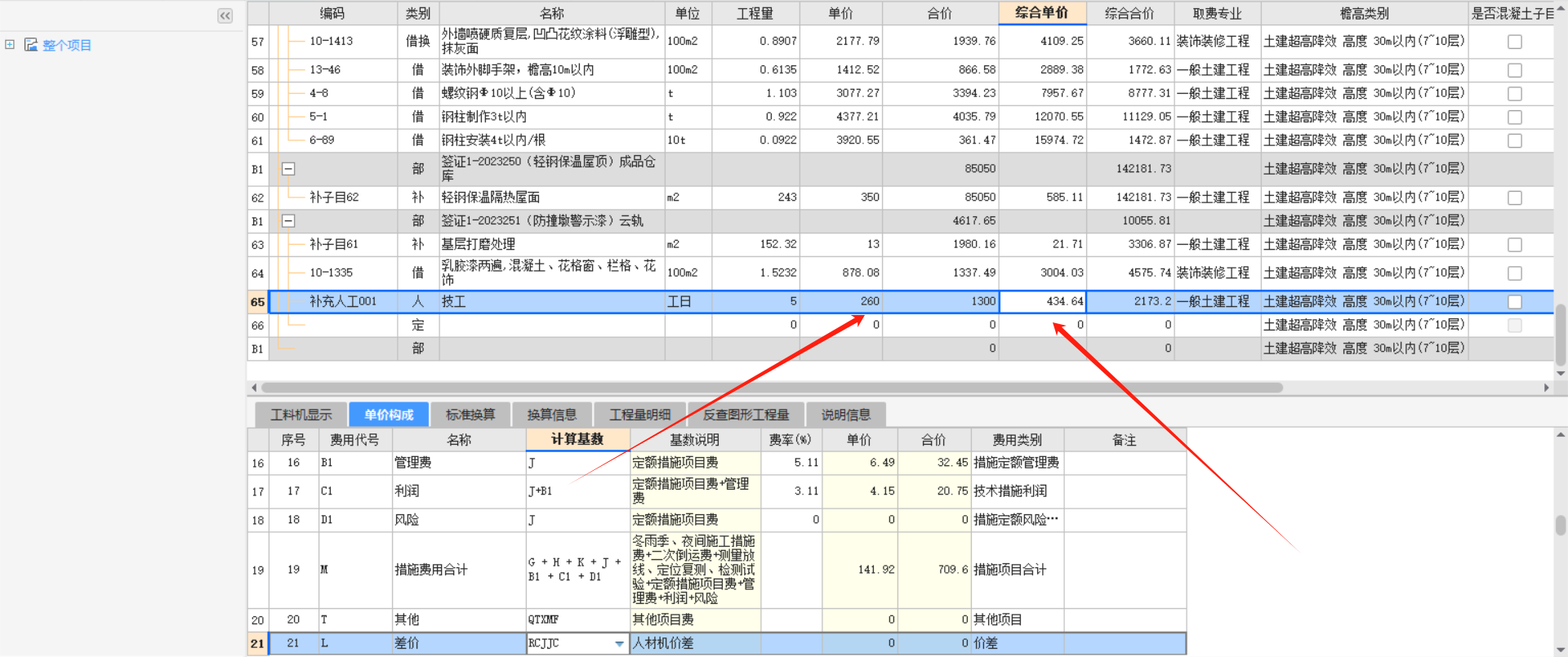Open the 标准换算 tab
This screenshot has height=657, width=1568.
(470, 415)
